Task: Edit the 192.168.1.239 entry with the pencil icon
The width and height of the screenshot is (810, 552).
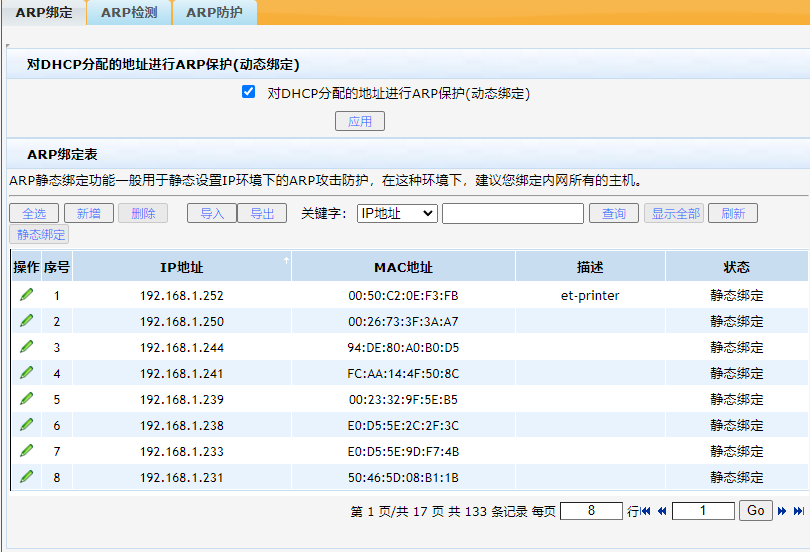Action: point(26,399)
